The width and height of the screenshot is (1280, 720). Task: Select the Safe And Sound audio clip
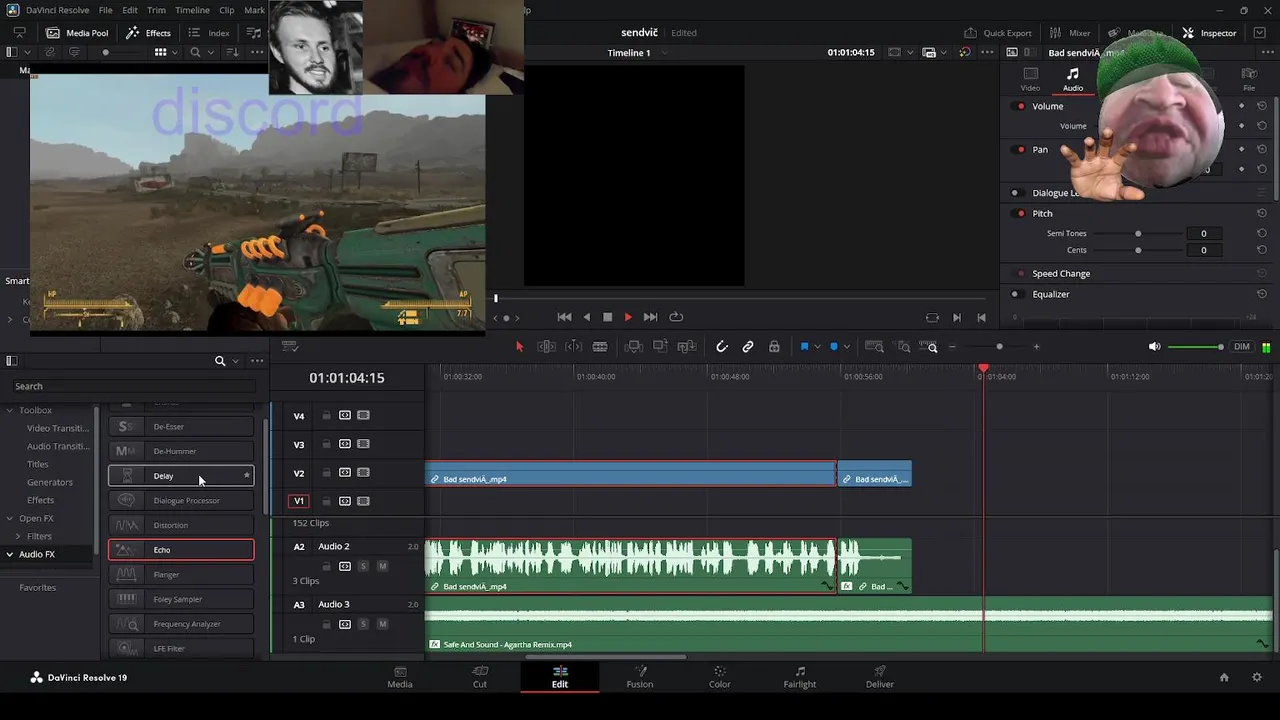(850, 625)
